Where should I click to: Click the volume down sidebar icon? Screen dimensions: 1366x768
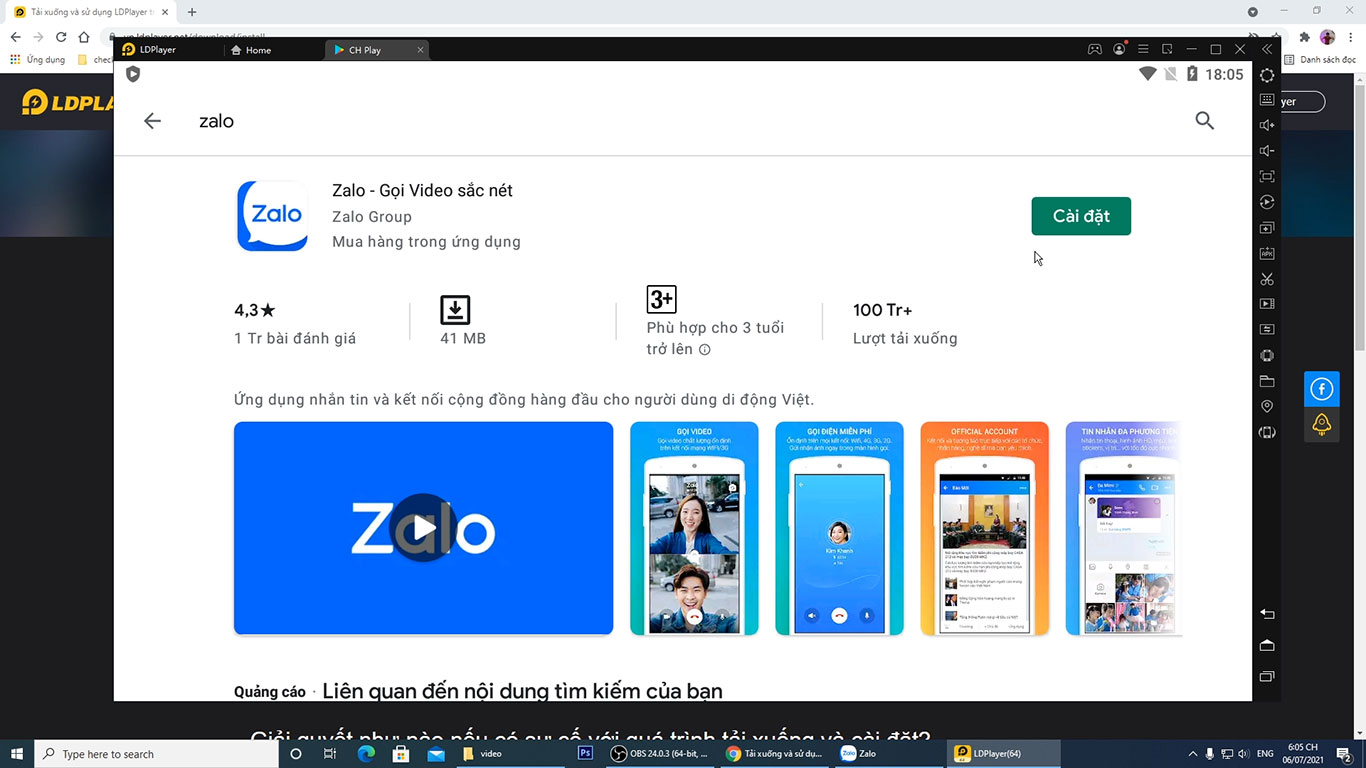pos(1267,151)
